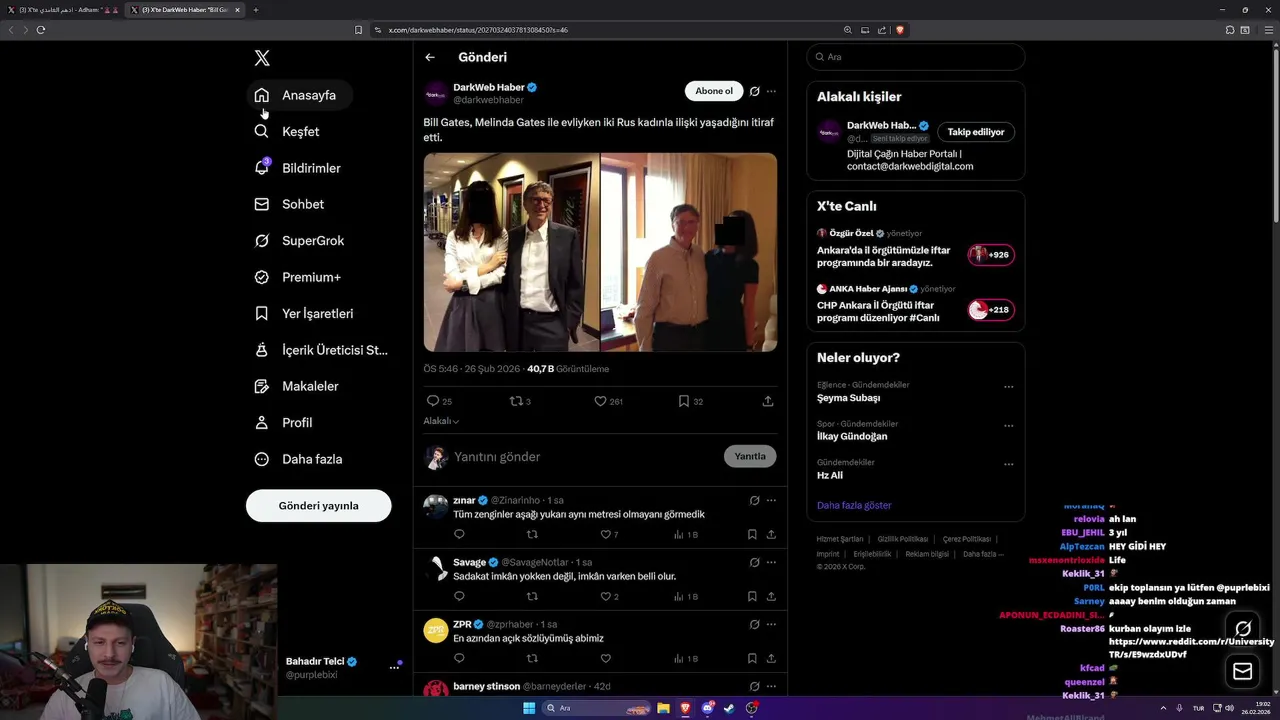This screenshot has height=720, width=1280.
Task: Open Yer İşaretleri bookmarks
Action: coord(304,313)
